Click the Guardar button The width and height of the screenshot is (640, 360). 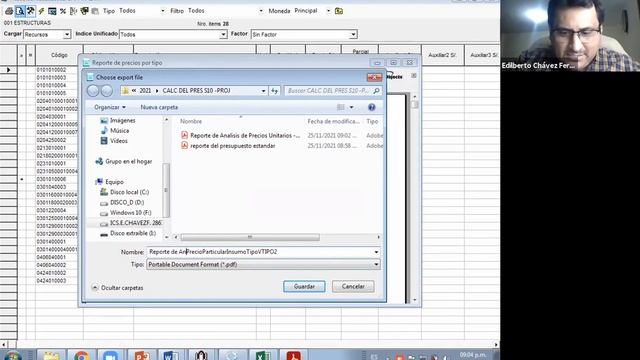point(304,287)
